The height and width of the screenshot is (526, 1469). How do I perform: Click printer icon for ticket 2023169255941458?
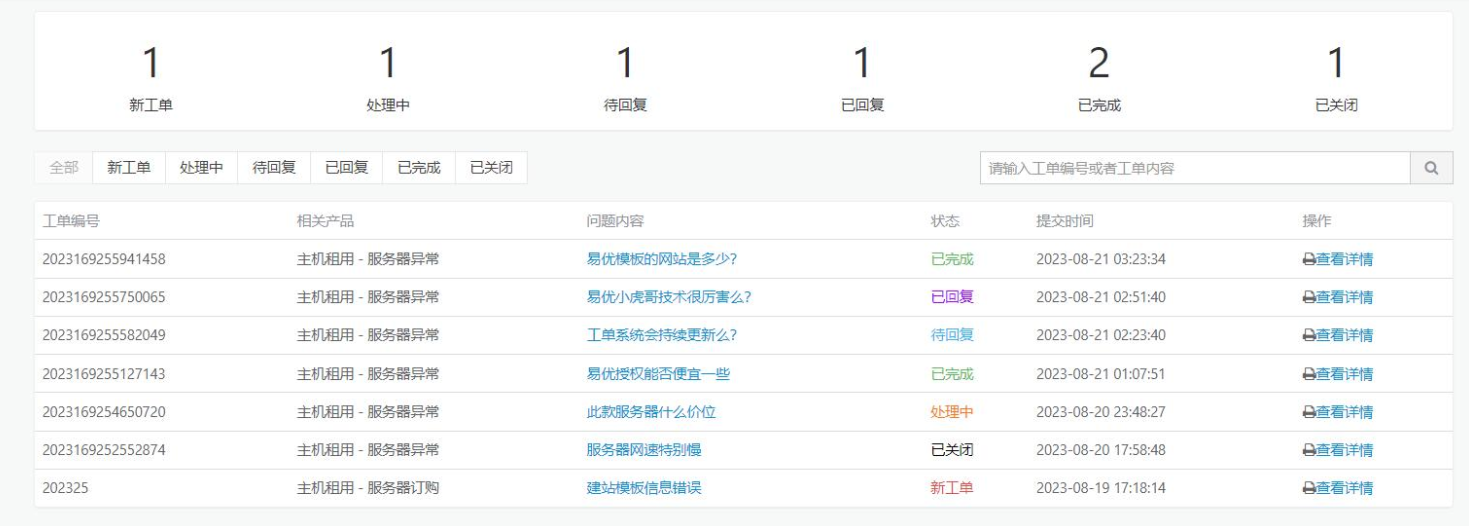[1308, 260]
